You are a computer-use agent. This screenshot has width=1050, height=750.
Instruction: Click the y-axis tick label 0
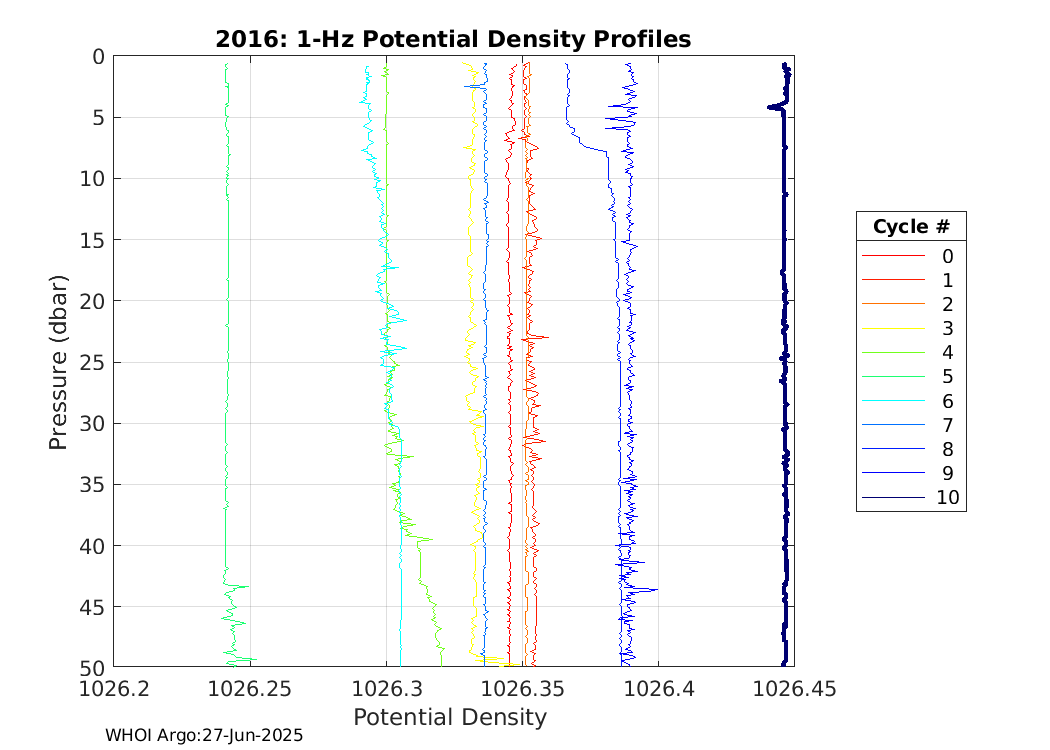98,57
